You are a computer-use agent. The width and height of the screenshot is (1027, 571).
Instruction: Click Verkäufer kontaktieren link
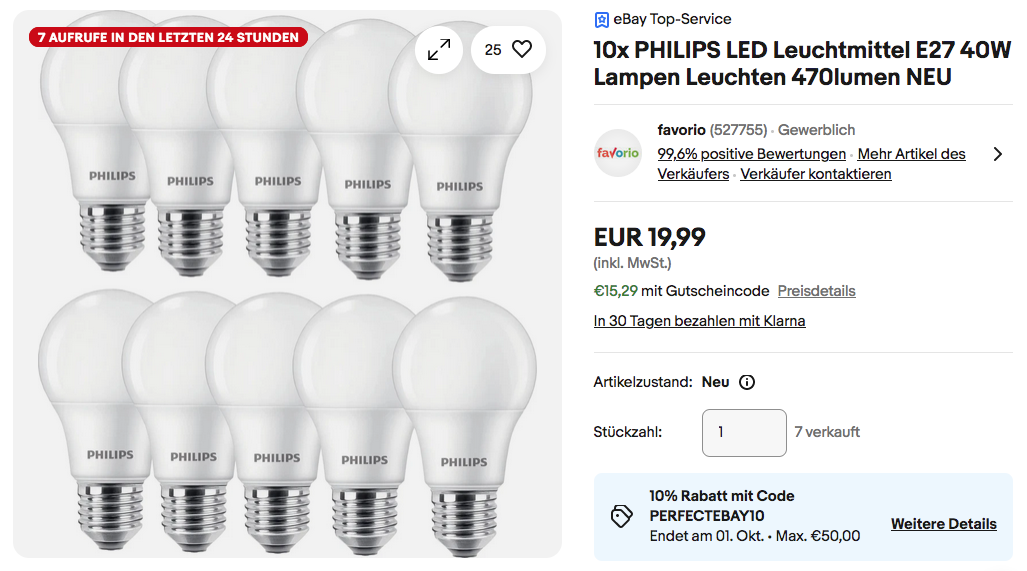click(815, 174)
